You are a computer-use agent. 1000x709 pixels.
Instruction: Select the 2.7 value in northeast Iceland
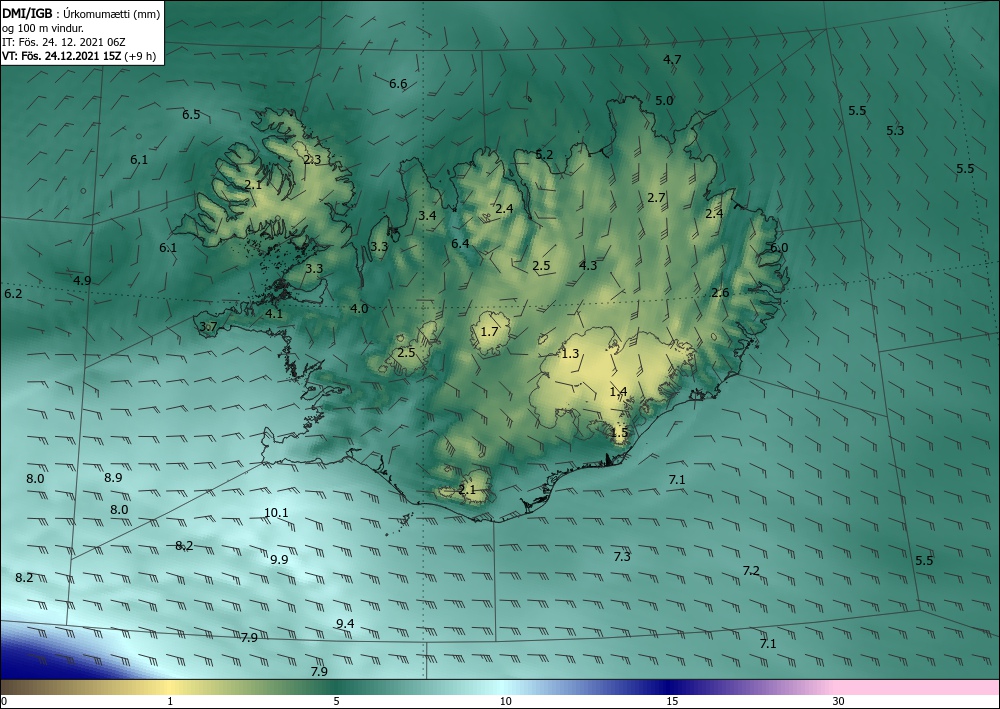656,198
